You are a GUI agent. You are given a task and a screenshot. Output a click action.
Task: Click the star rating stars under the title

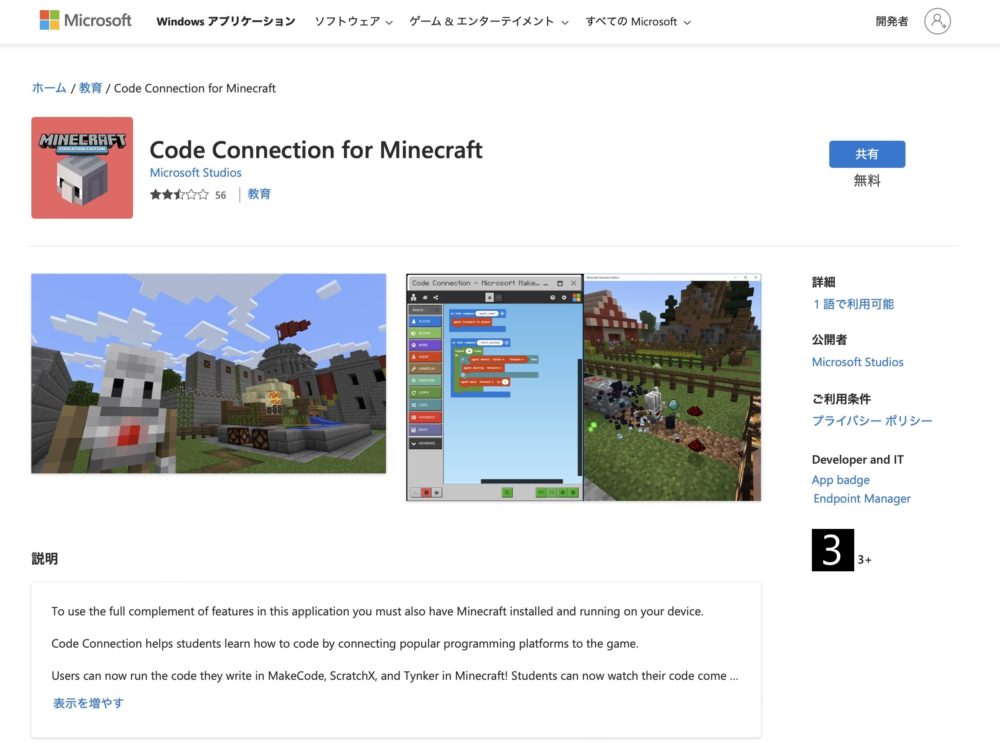pos(177,195)
